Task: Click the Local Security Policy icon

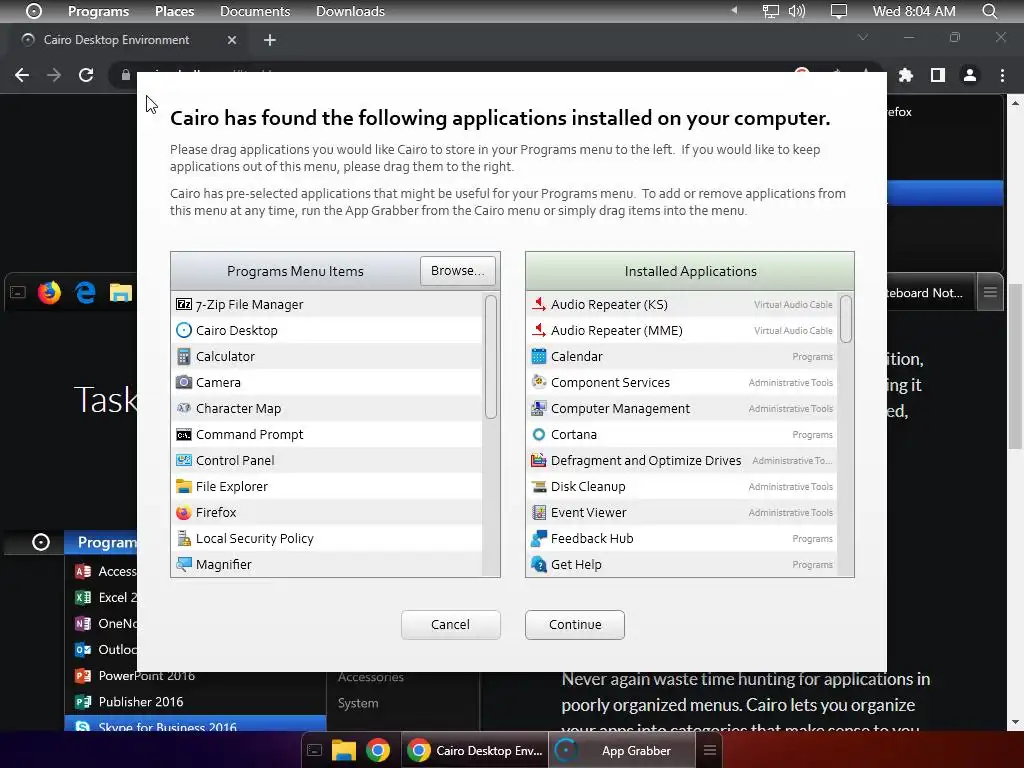Action: click(184, 539)
